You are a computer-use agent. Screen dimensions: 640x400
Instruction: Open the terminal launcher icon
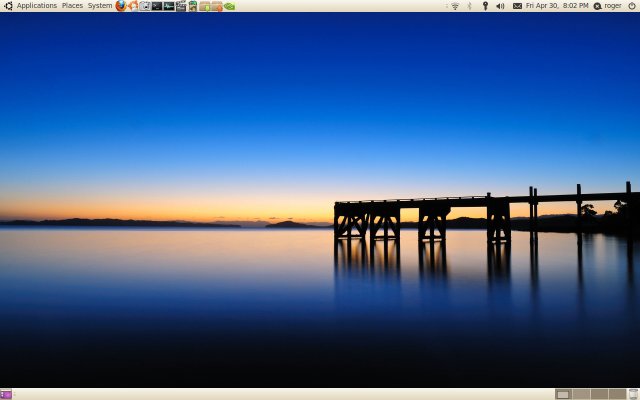pyautogui.click(x=157, y=6)
